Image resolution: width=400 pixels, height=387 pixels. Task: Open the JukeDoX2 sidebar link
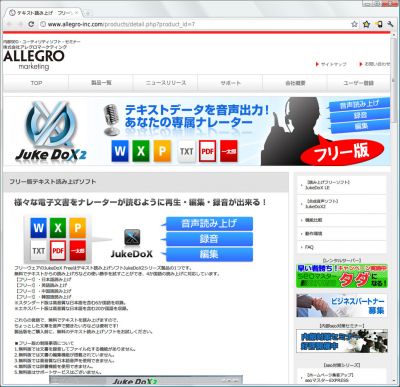[342, 204]
